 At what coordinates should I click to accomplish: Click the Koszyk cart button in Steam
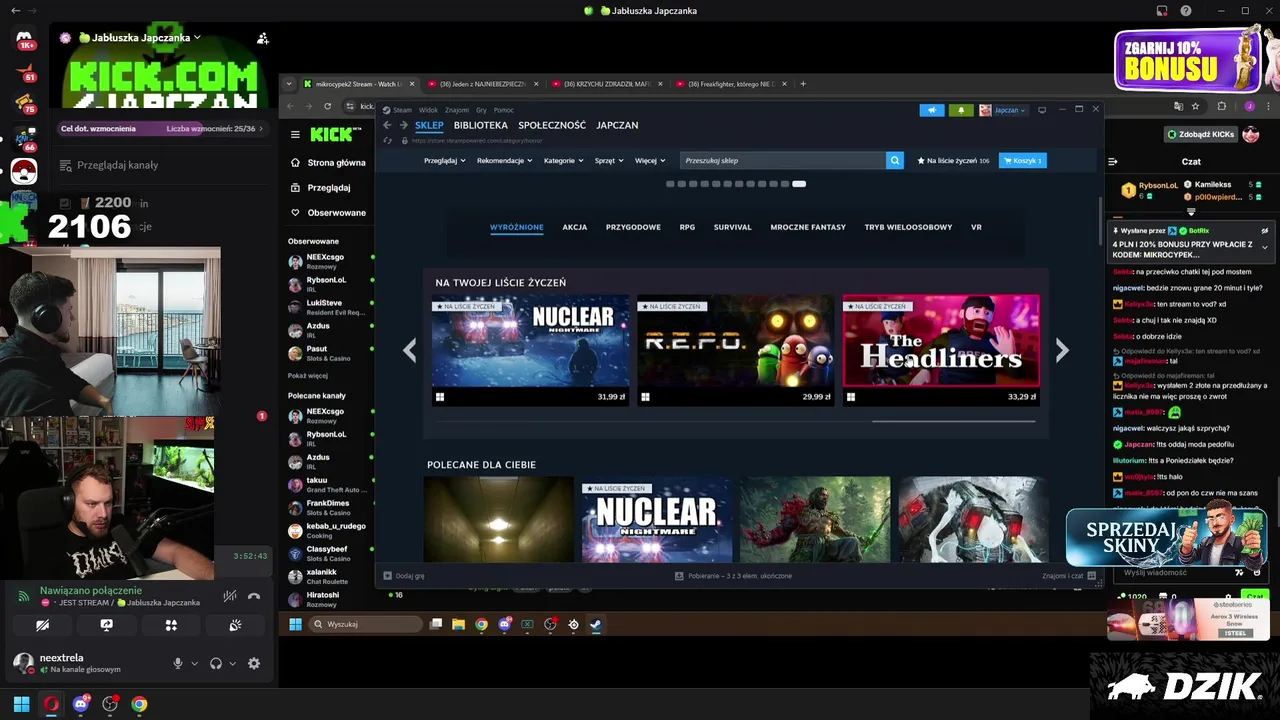point(1022,160)
